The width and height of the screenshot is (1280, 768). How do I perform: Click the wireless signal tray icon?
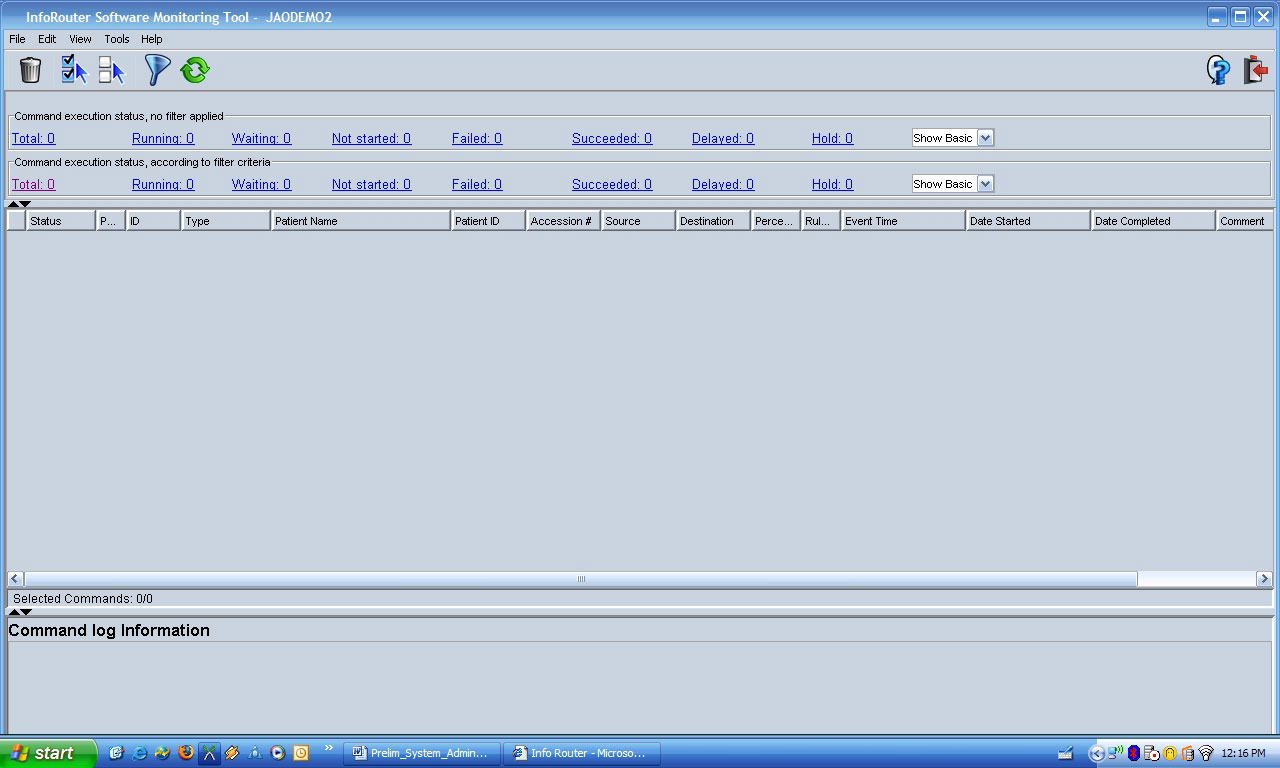1206,753
